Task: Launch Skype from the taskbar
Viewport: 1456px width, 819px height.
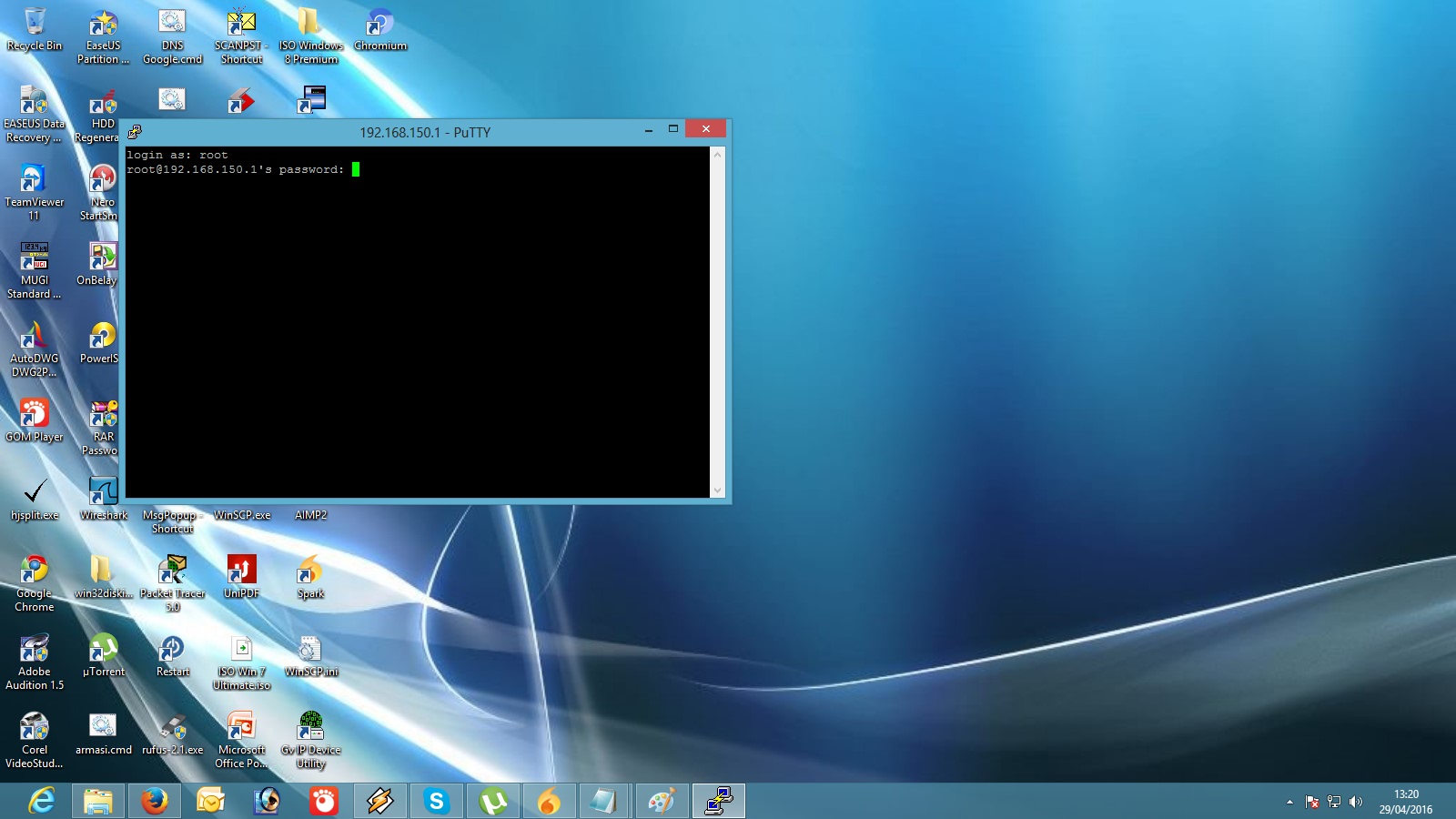Action: [437, 801]
